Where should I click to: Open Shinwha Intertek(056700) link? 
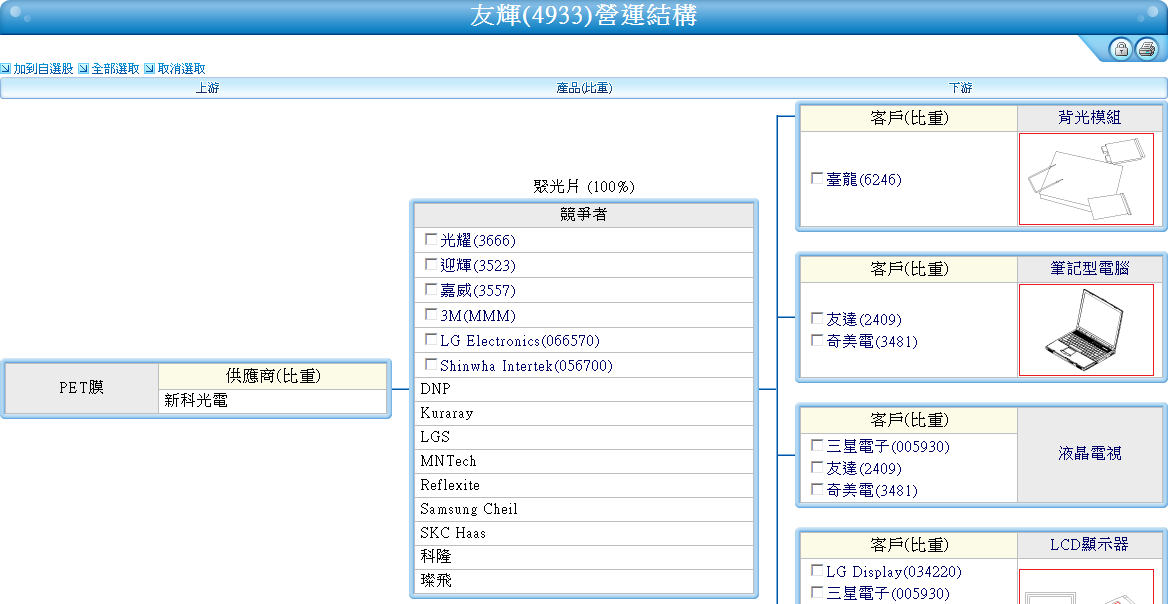[x=526, y=366]
